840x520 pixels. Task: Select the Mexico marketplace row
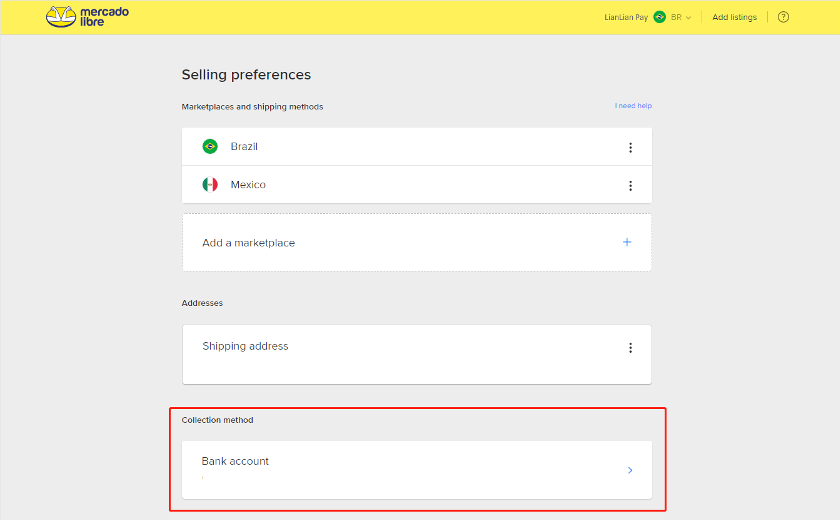point(400,185)
